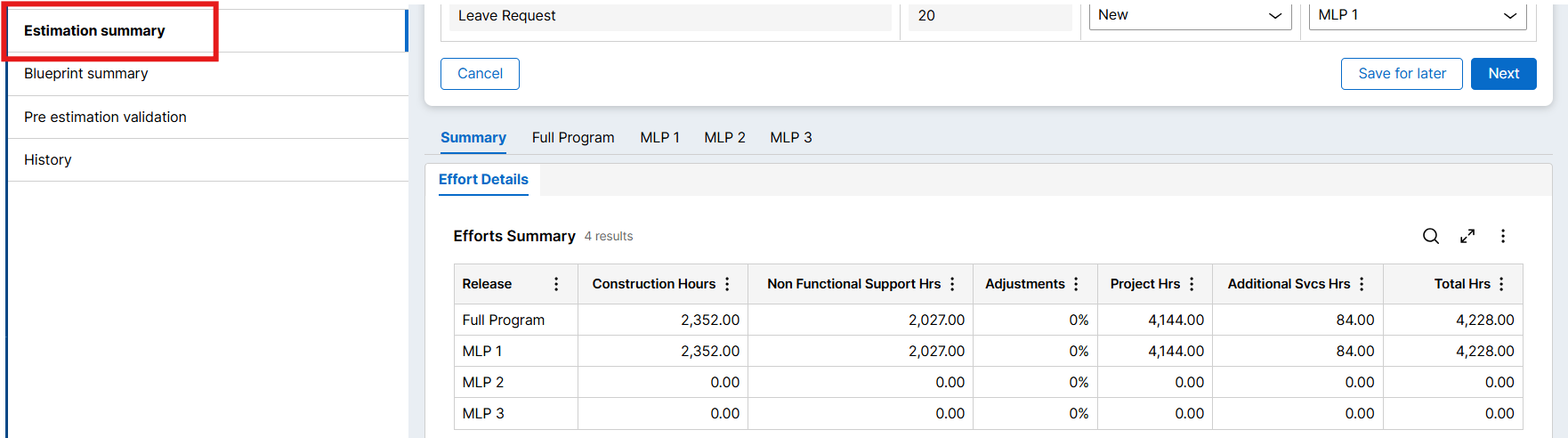
Task: Expand the New status dropdown
Action: (x=1190, y=16)
